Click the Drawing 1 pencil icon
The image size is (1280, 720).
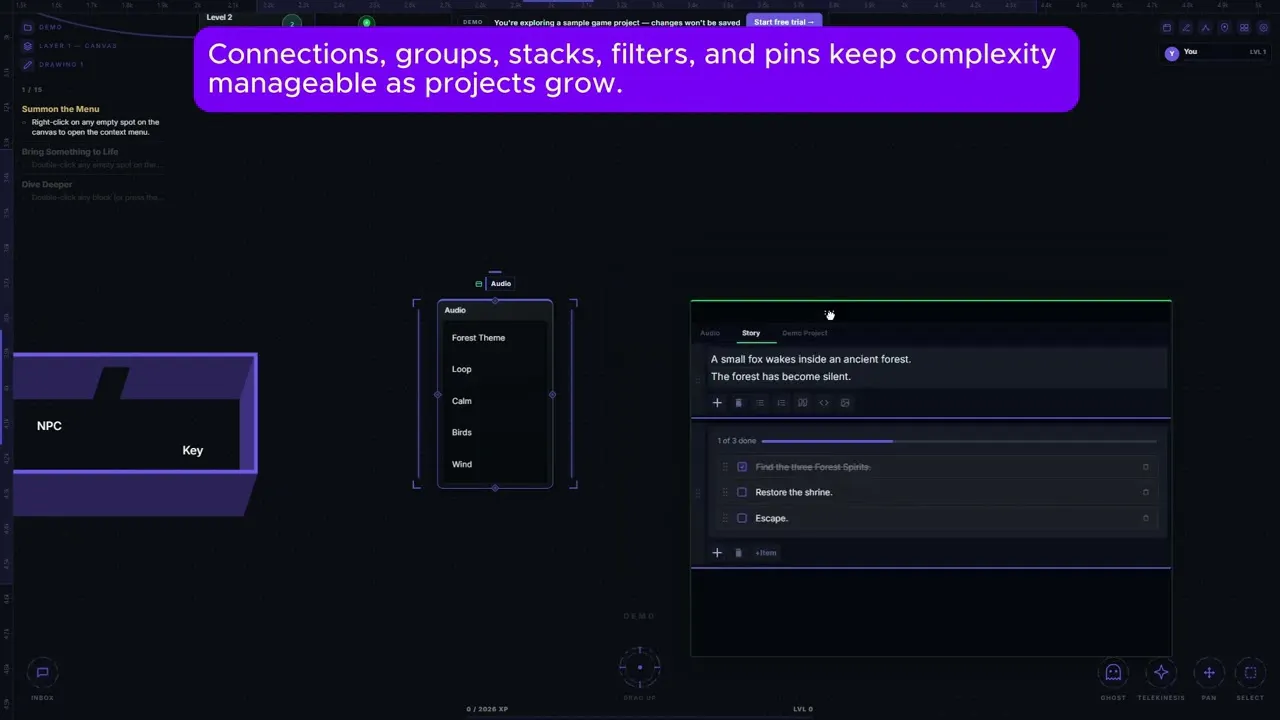pos(28,65)
